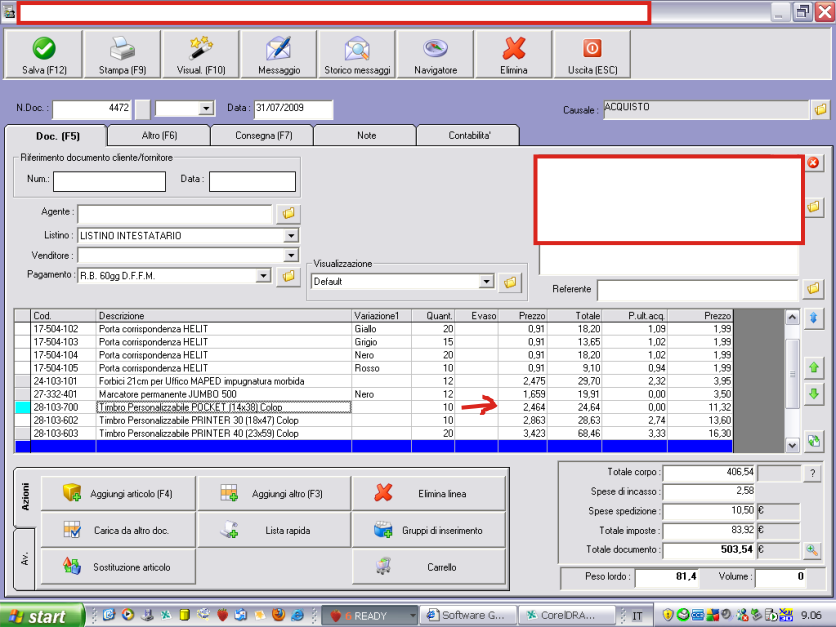The width and height of the screenshot is (836, 627).
Task: Open folder lookup next to Causale
Action: tap(820, 109)
